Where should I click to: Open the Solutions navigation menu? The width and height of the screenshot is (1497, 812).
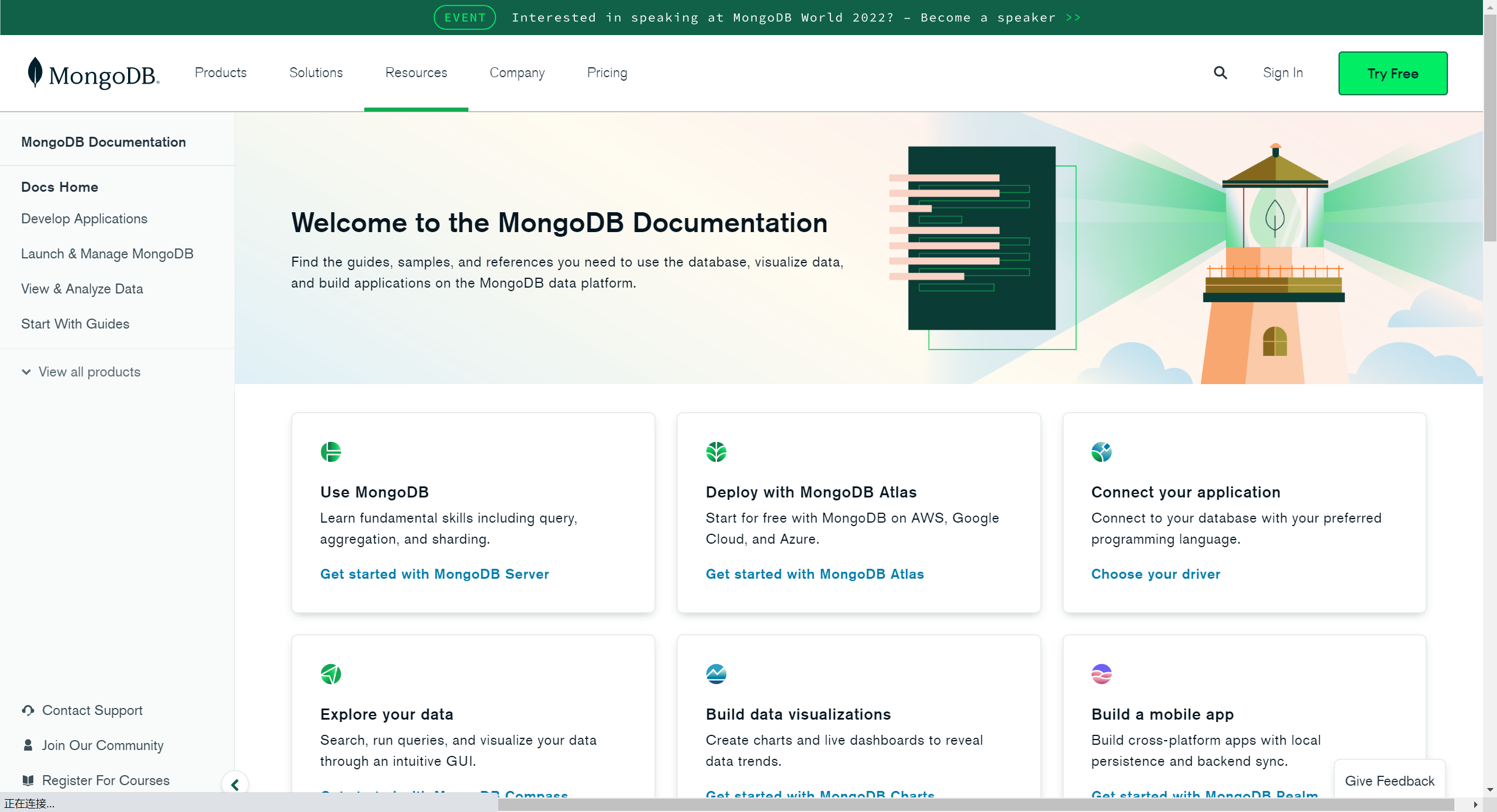pyautogui.click(x=316, y=72)
